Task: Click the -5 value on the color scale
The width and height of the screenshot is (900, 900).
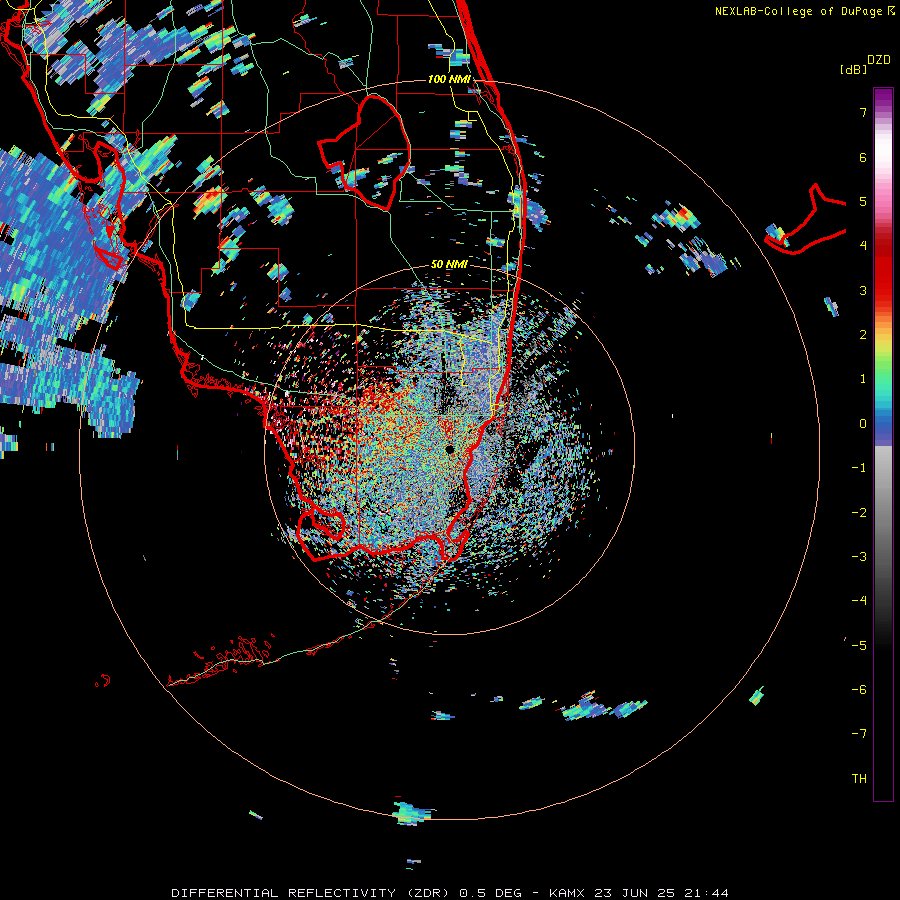Action: tap(859, 646)
